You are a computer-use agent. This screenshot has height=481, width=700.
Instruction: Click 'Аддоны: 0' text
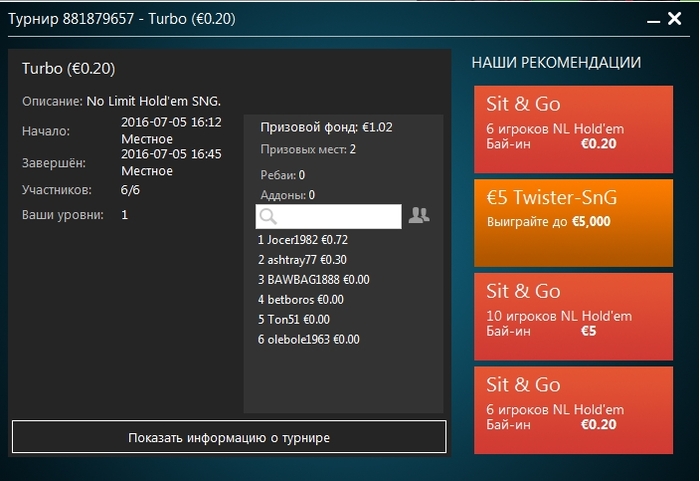point(288,195)
